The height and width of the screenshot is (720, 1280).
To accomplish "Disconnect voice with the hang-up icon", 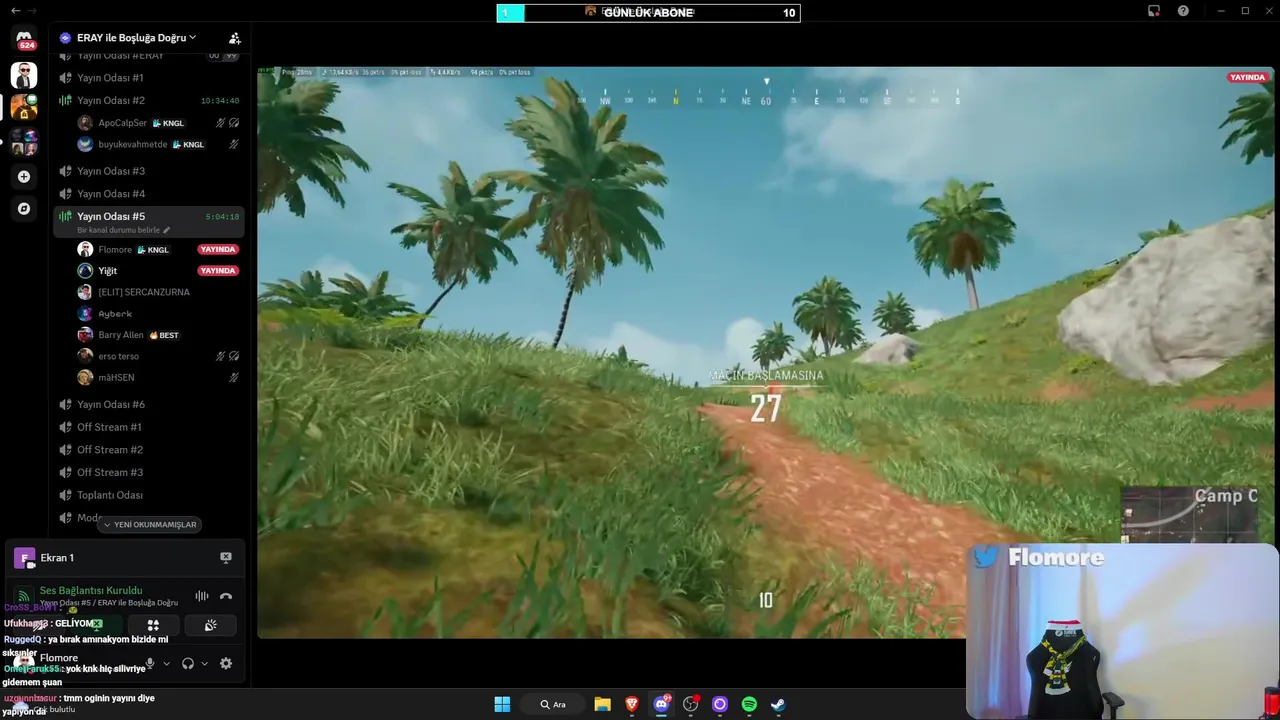I will click(x=226, y=596).
